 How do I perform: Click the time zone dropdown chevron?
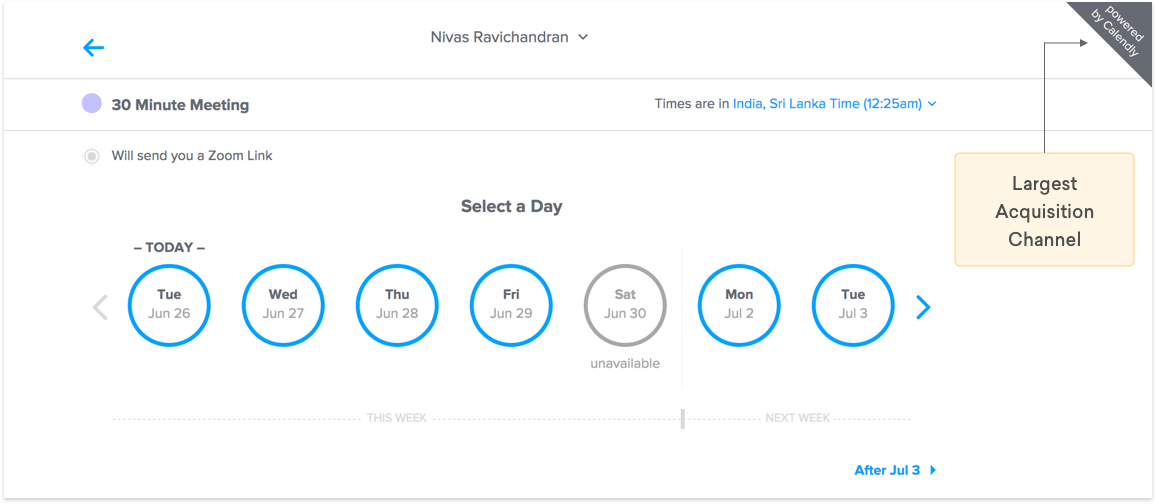pos(932,103)
